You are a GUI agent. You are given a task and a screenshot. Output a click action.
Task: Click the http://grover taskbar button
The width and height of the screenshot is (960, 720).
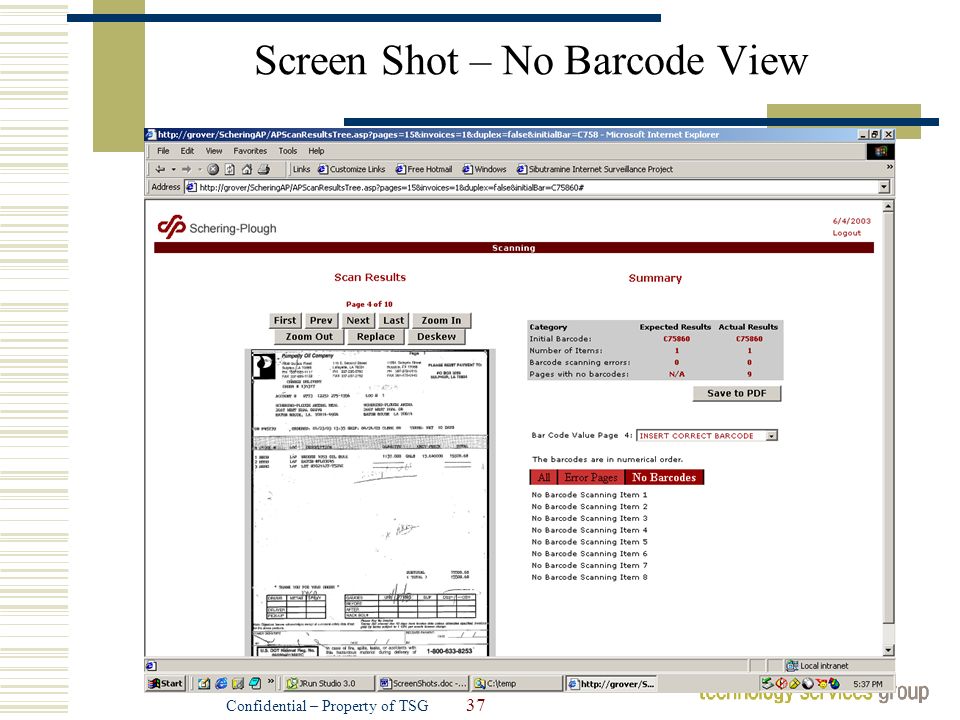click(610, 684)
